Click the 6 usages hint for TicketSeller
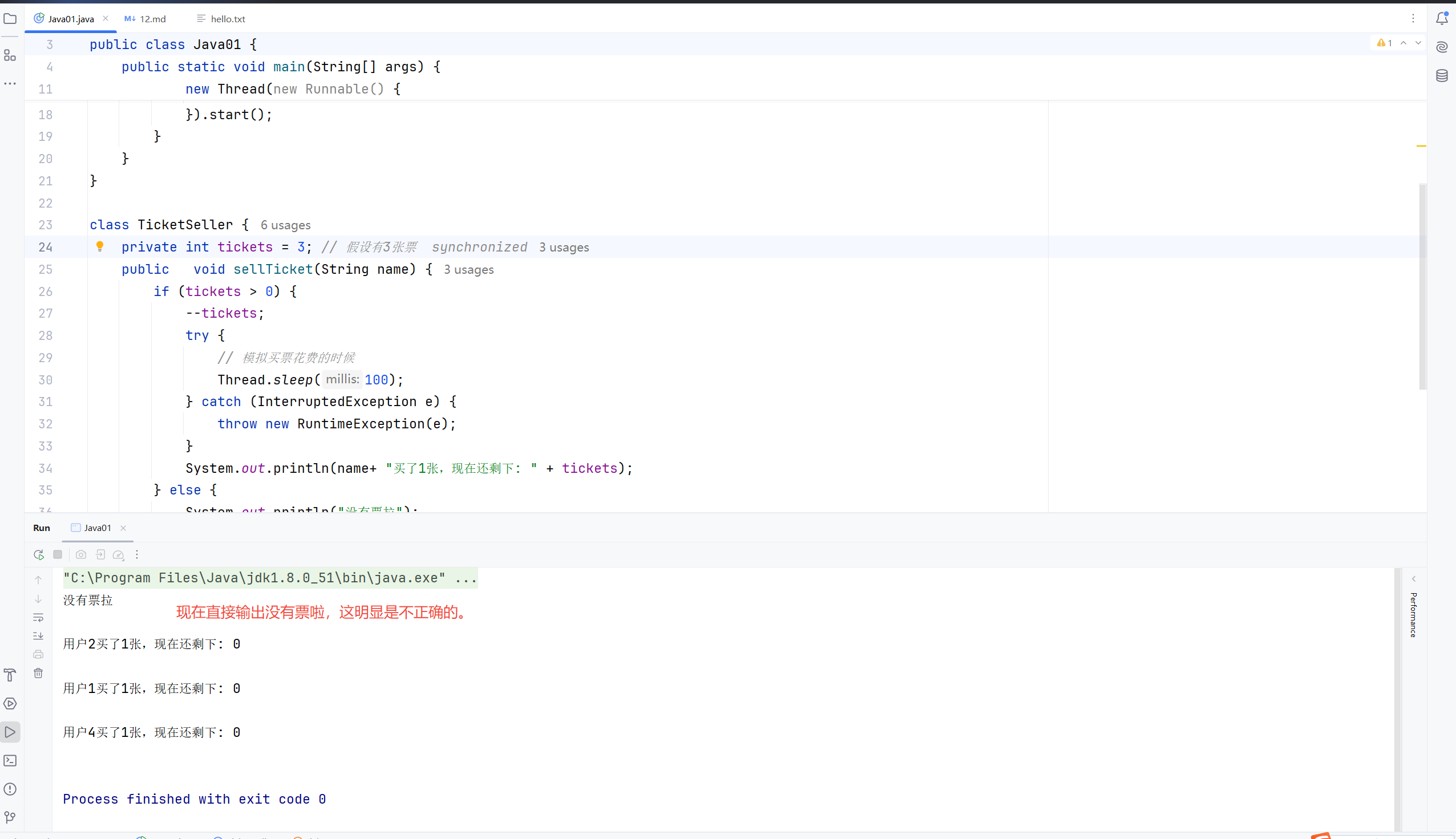This screenshot has height=839, width=1456. (285, 225)
